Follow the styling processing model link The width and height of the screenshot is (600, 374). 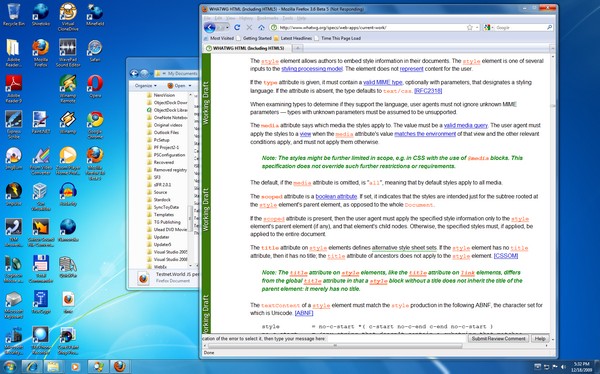point(312,69)
